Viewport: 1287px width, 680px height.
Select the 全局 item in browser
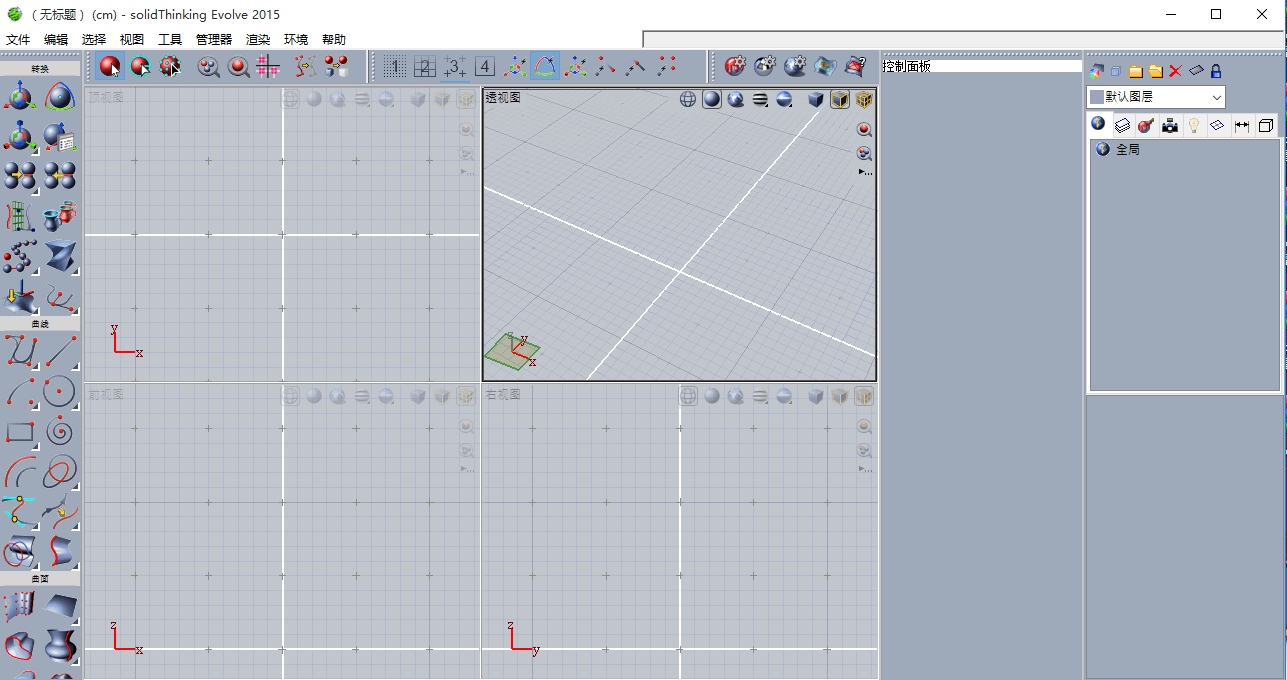pos(1127,149)
